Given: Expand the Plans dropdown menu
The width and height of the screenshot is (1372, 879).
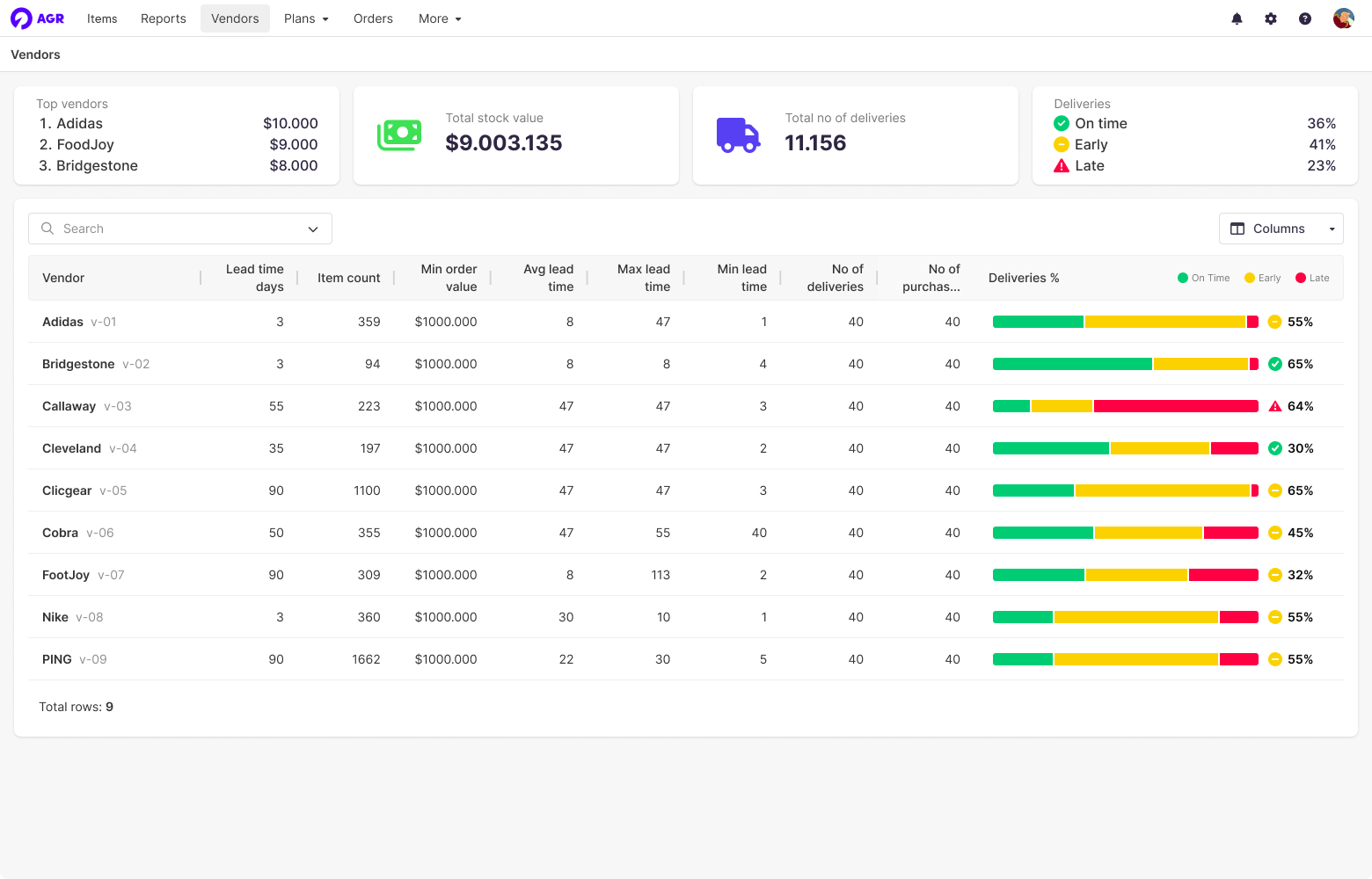Looking at the screenshot, I should tap(306, 18).
